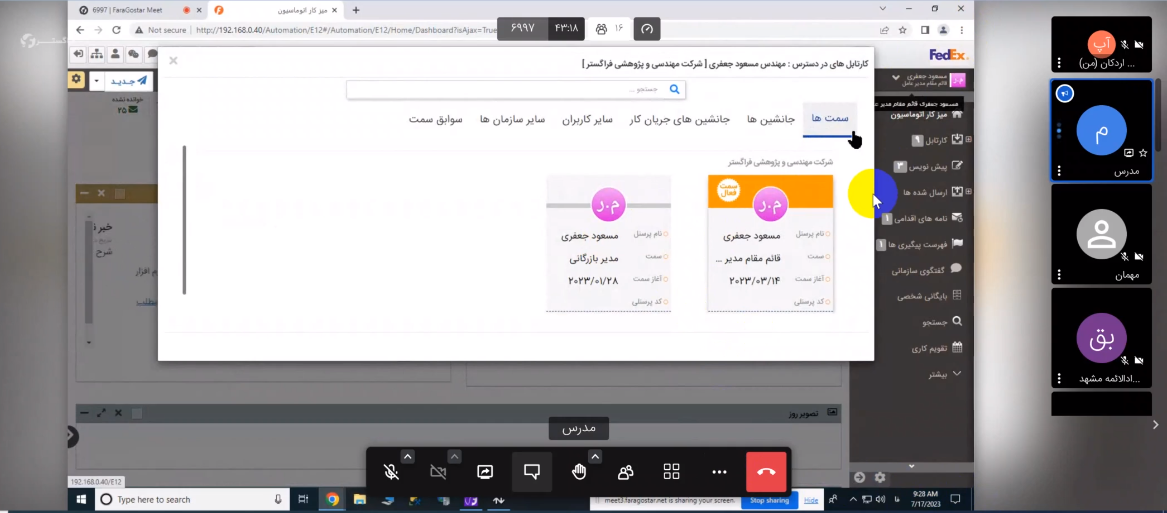This screenshot has height=513, width=1167.
Task: Open کارتابل in the sidebar
Action: tap(937, 139)
